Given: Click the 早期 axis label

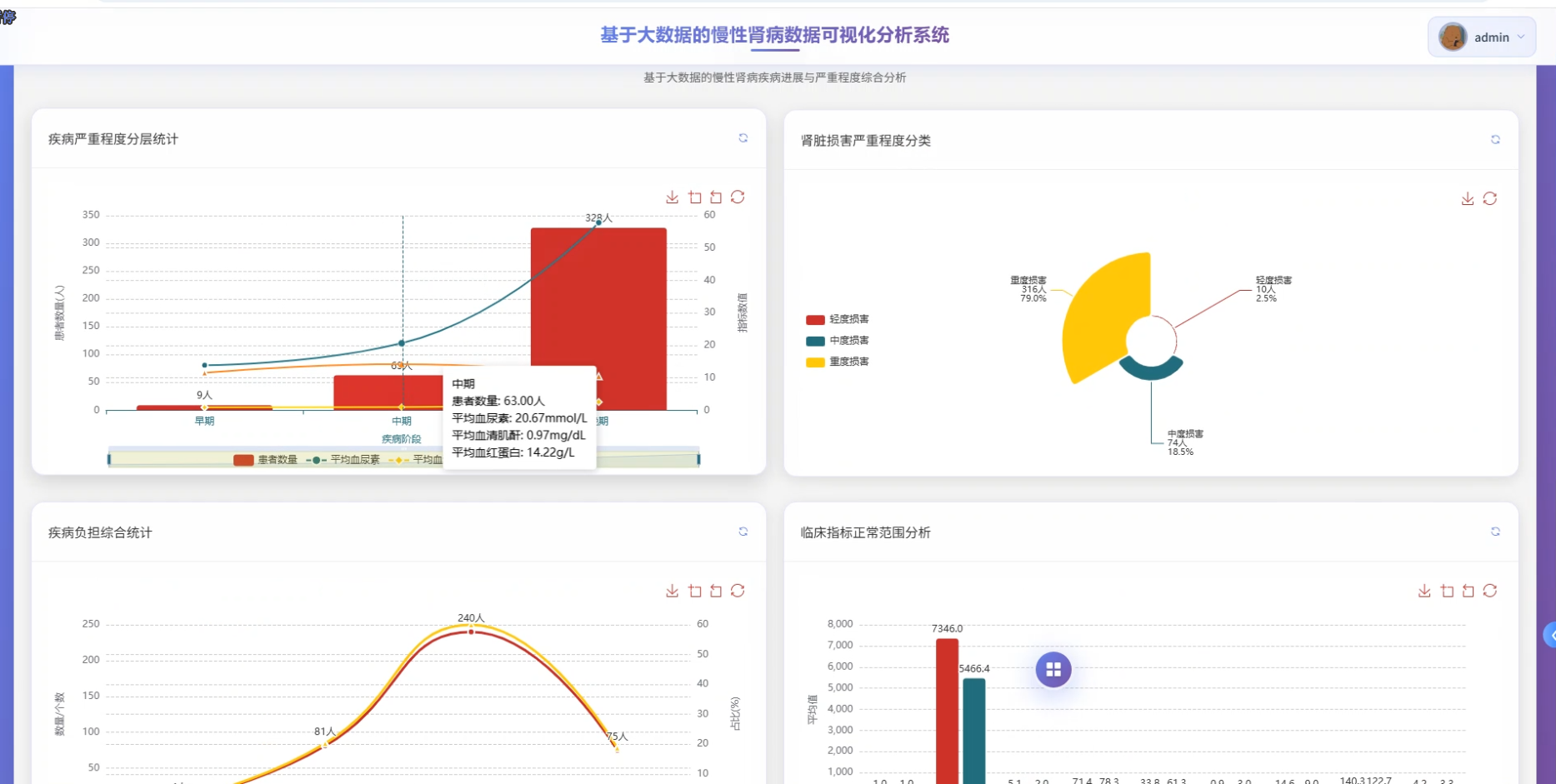Looking at the screenshot, I should coord(204,421).
